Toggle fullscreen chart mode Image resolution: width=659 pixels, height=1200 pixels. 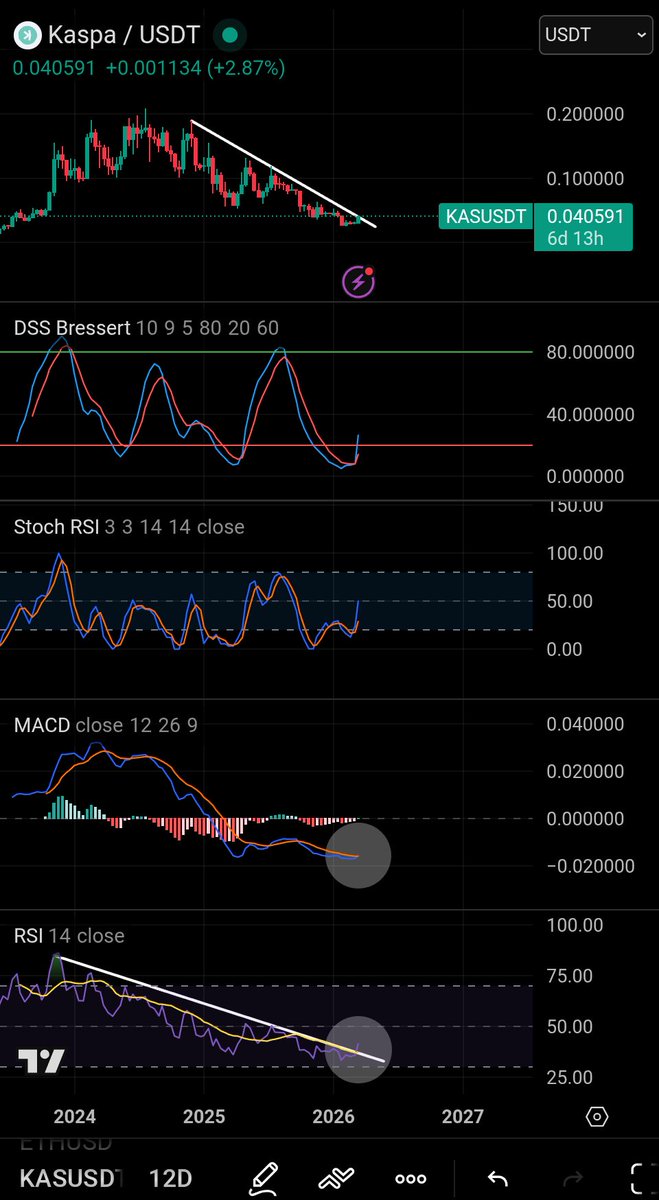coord(645,1178)
